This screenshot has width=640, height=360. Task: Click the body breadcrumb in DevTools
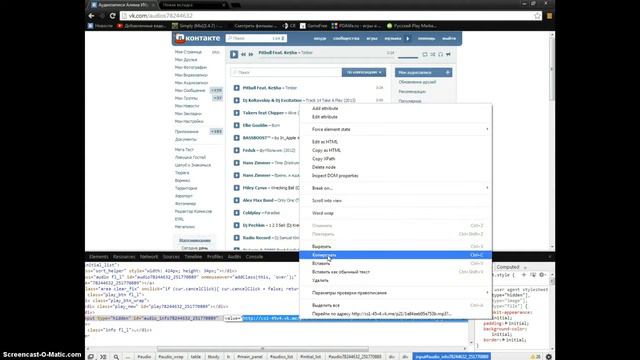(213, 357)
